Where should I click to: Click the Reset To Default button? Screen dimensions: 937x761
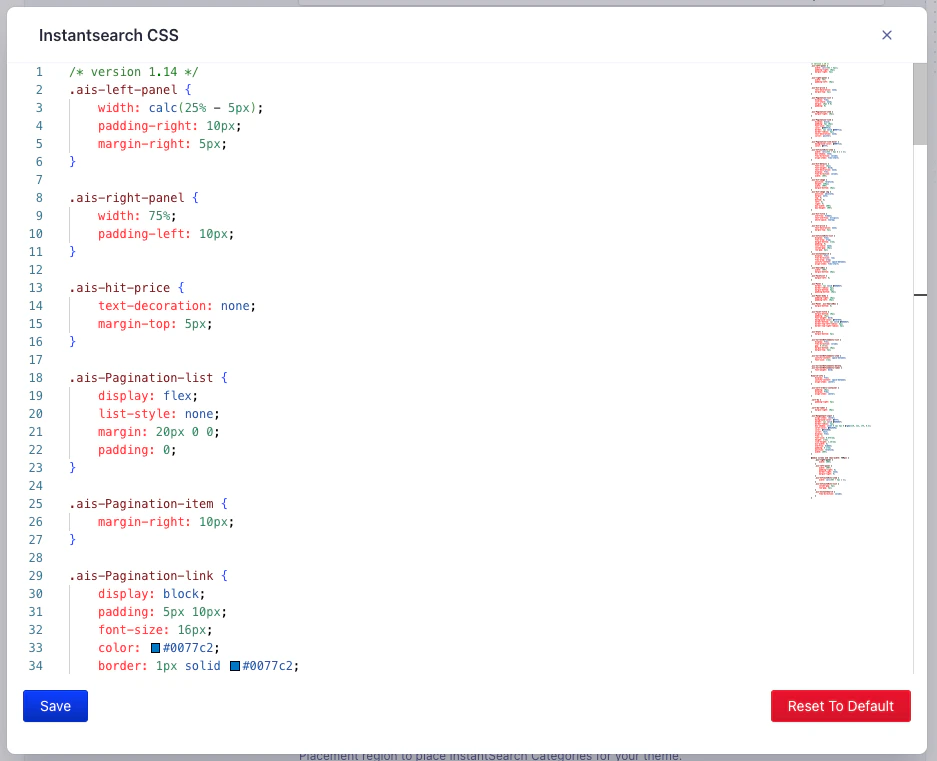(x=840, y=706)
